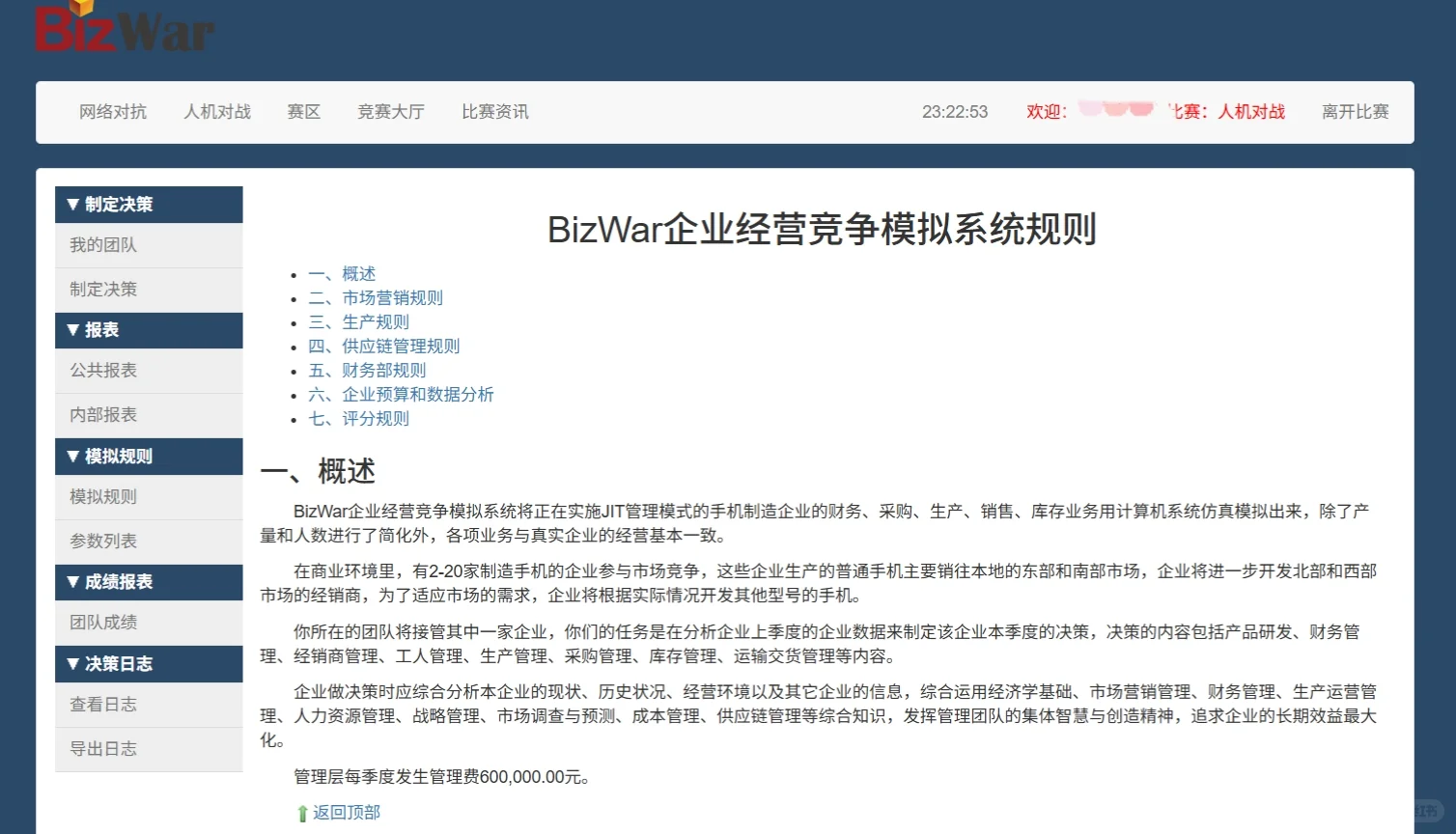The height and width of the screenshot is (834, 1456).
Task: Select 比赛资讯 in the navbar
Action: pos(495,112)
